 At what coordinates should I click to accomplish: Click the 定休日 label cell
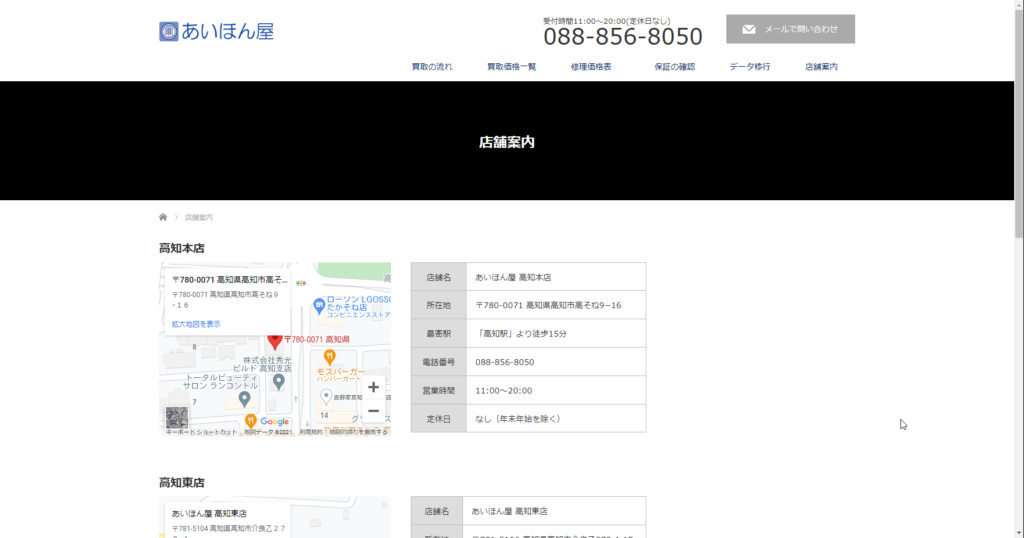[439, 419]
